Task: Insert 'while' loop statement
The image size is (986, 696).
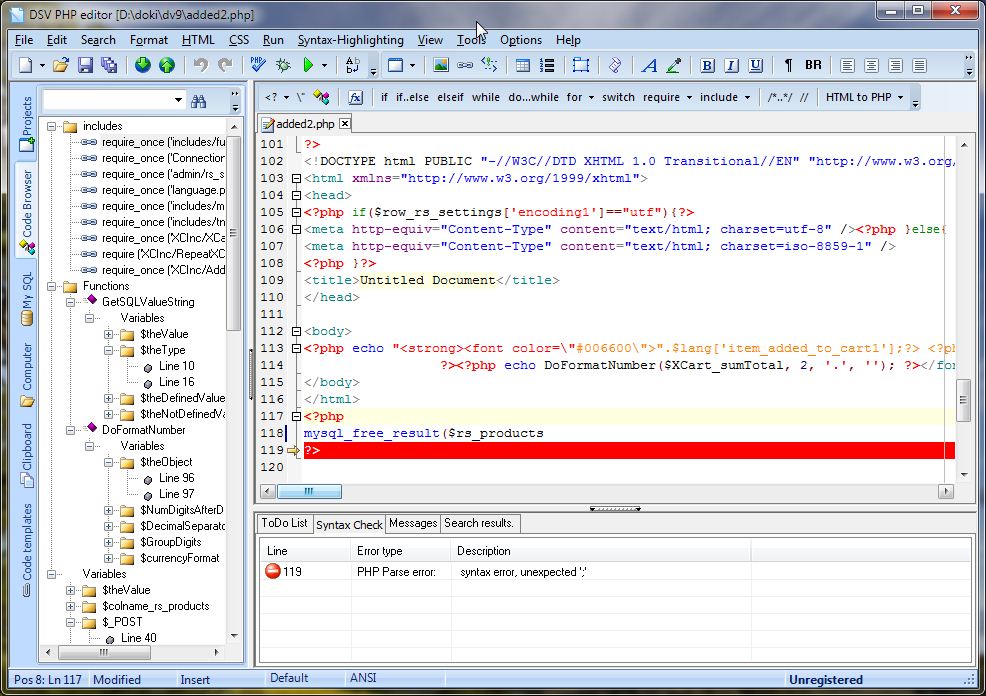Action: point(485,97)
